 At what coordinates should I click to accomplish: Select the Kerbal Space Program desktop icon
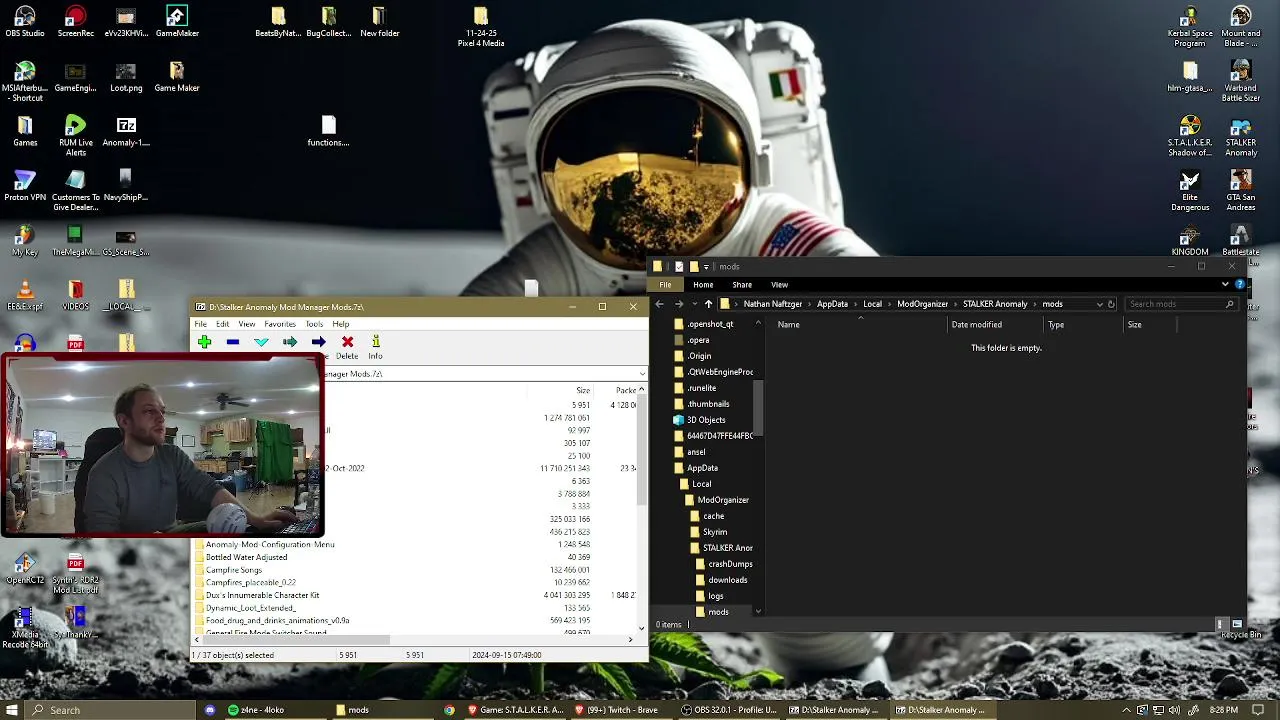tap(1190, 27)
